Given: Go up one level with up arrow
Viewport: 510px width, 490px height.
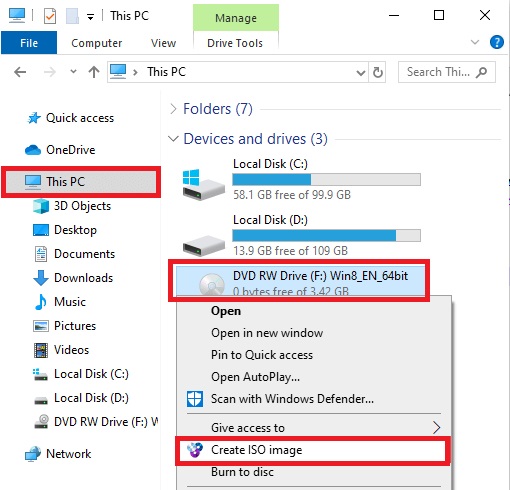Looking at the screenshot, I should click(94, 72).
